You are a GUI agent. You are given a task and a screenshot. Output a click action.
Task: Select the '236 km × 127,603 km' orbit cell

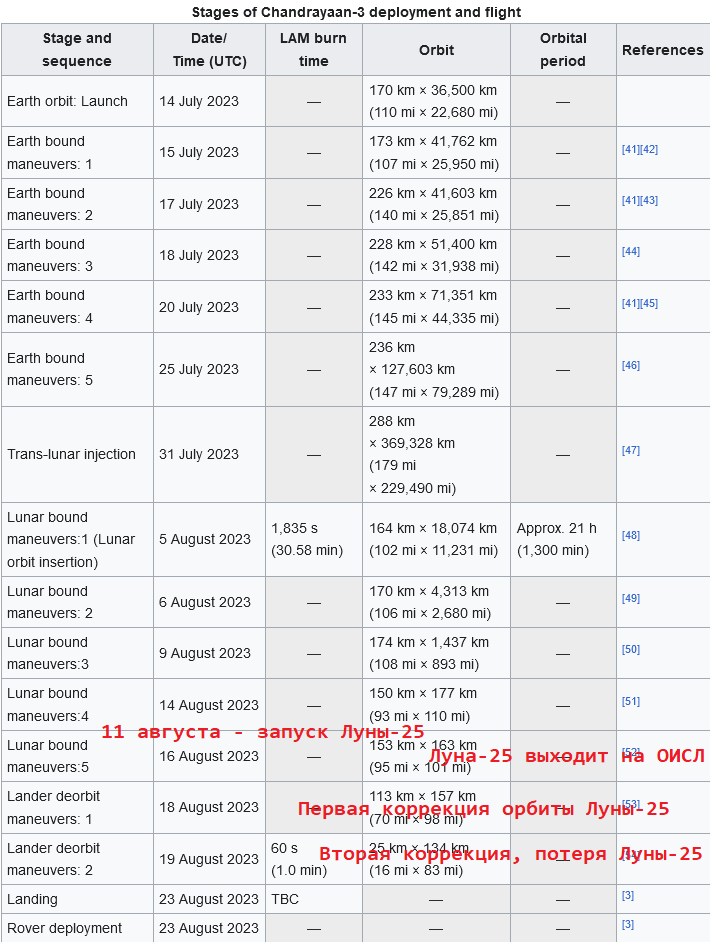[x=437, y=369]
